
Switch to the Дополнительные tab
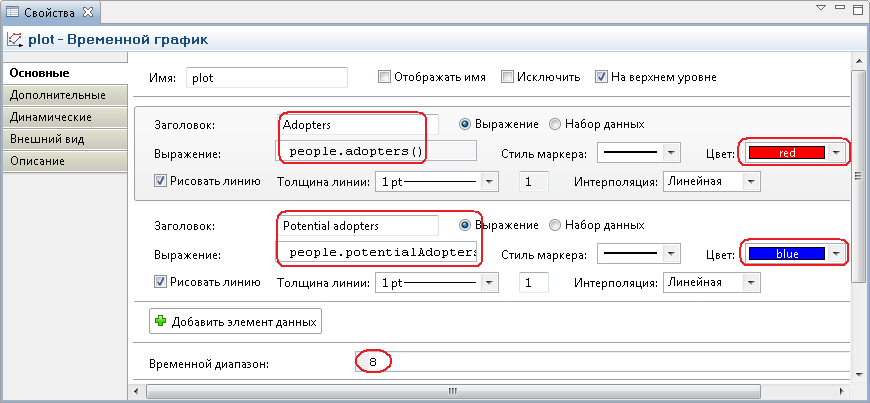(64, 95)
